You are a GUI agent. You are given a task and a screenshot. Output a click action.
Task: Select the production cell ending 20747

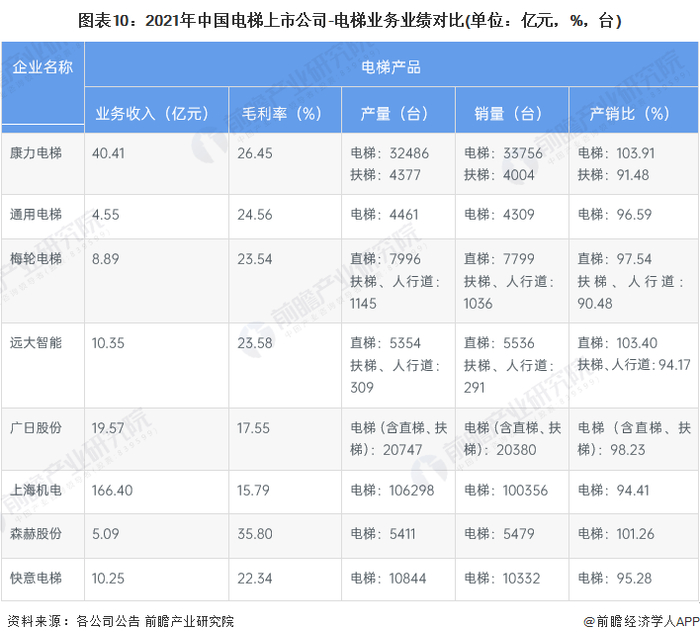399,439
